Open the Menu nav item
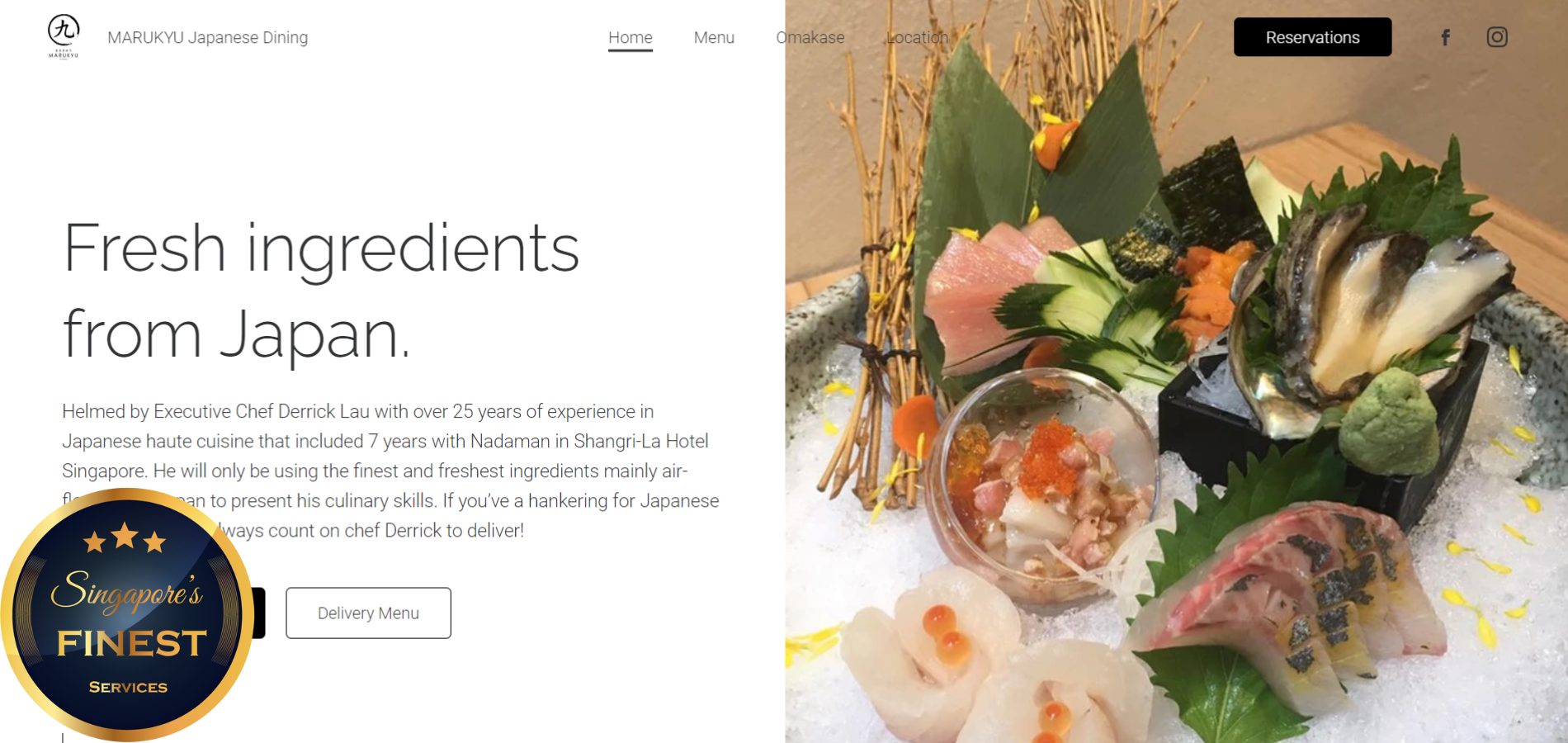 [x=714, y=38]
